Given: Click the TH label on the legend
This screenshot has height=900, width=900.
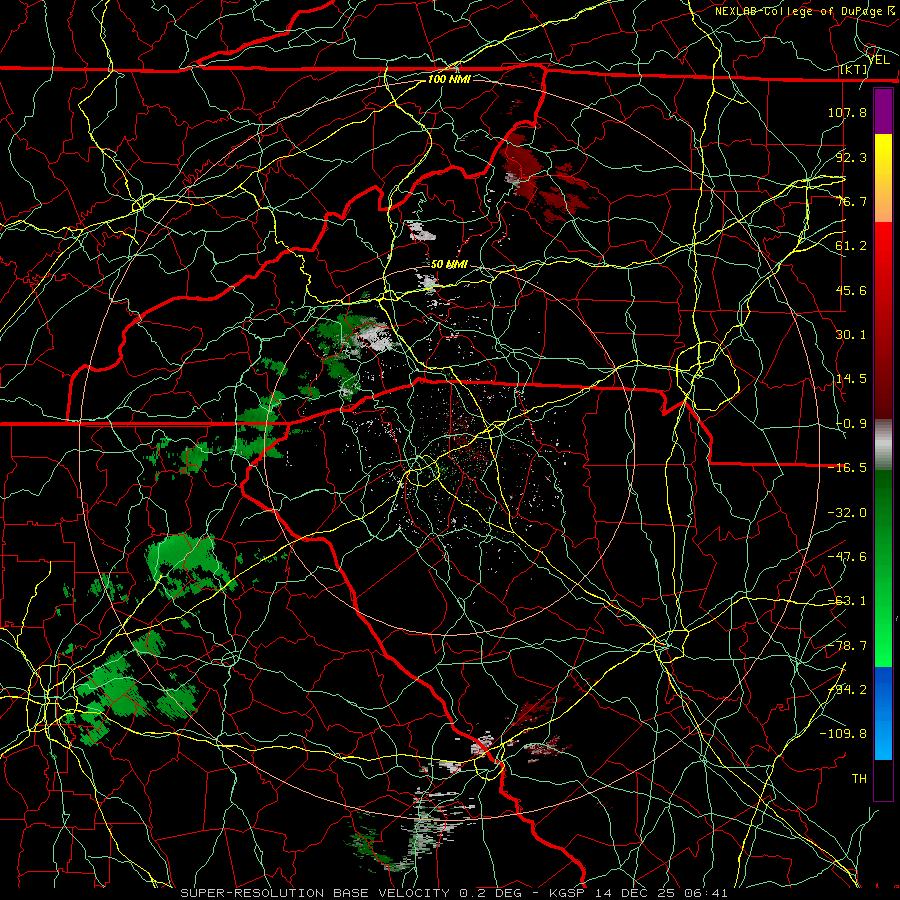Looking at the screenshot, I should click(859, 779).
